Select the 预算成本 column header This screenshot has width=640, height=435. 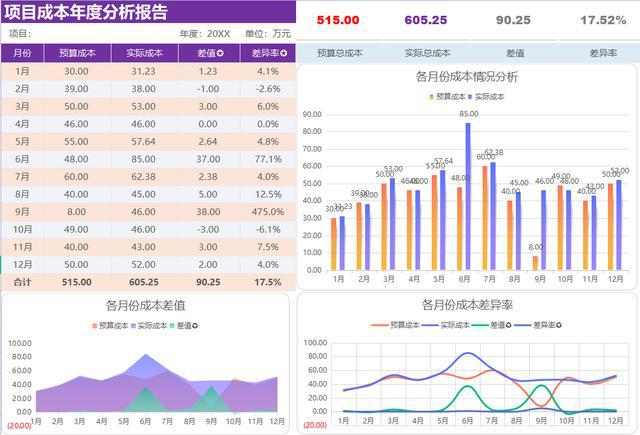76,53
